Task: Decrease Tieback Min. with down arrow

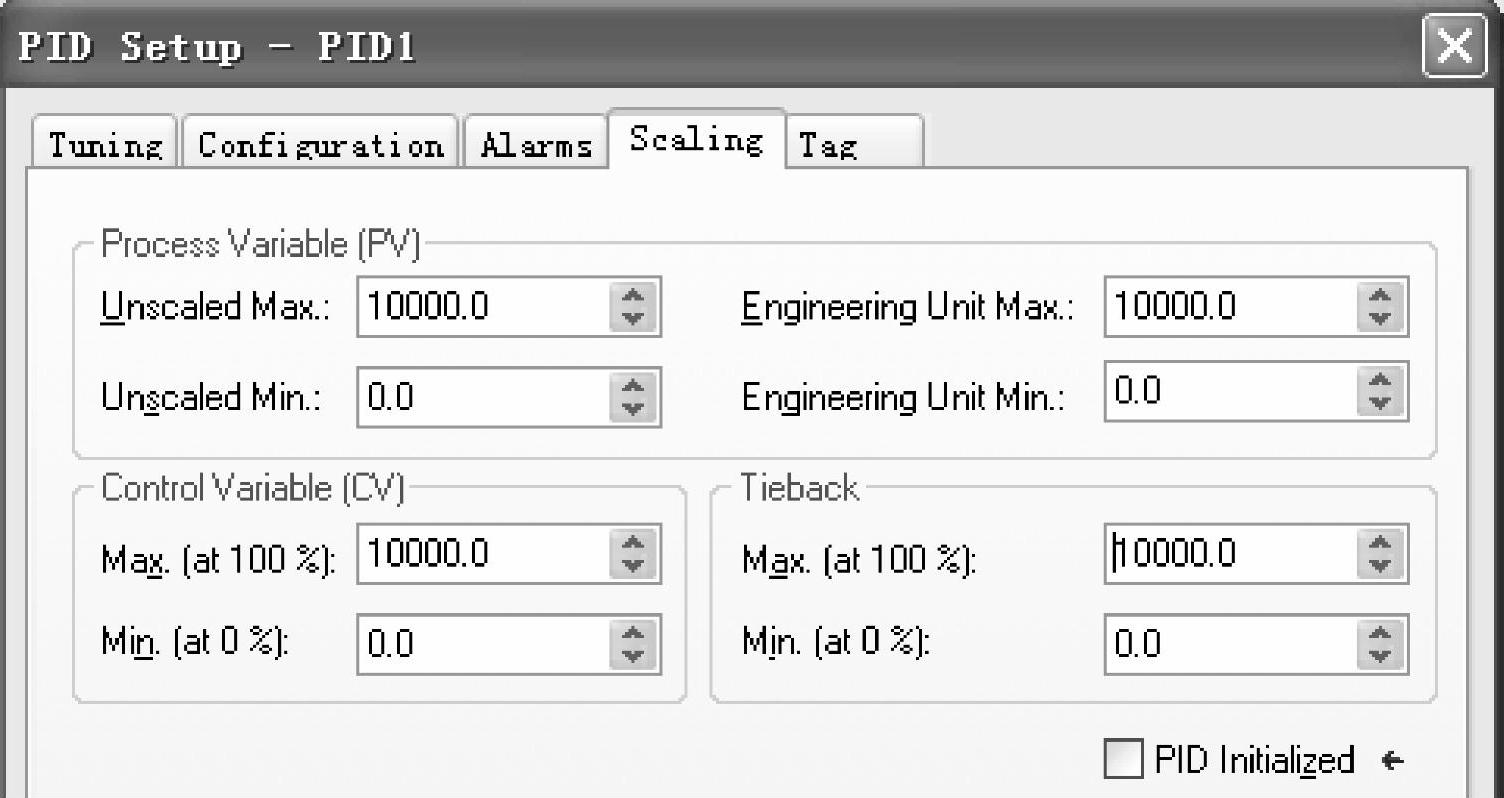Action: click(x=1379, y=656)
